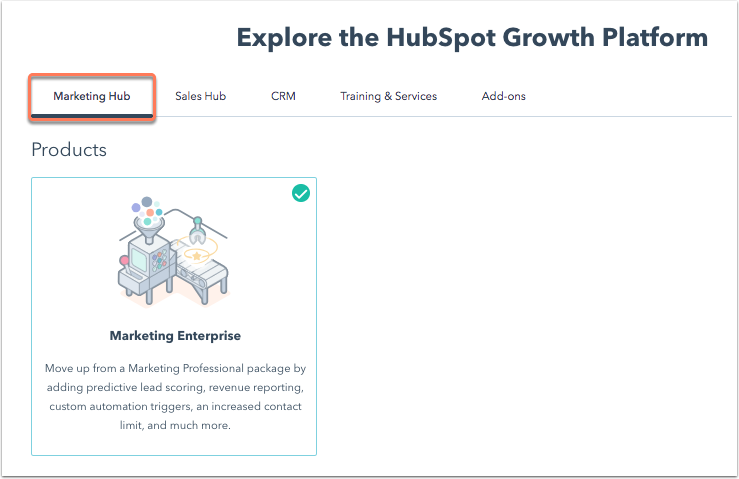Switch to the Sales Hub tab
The width and height of the screenshot is (739, 479).
(x=201, y=96)
